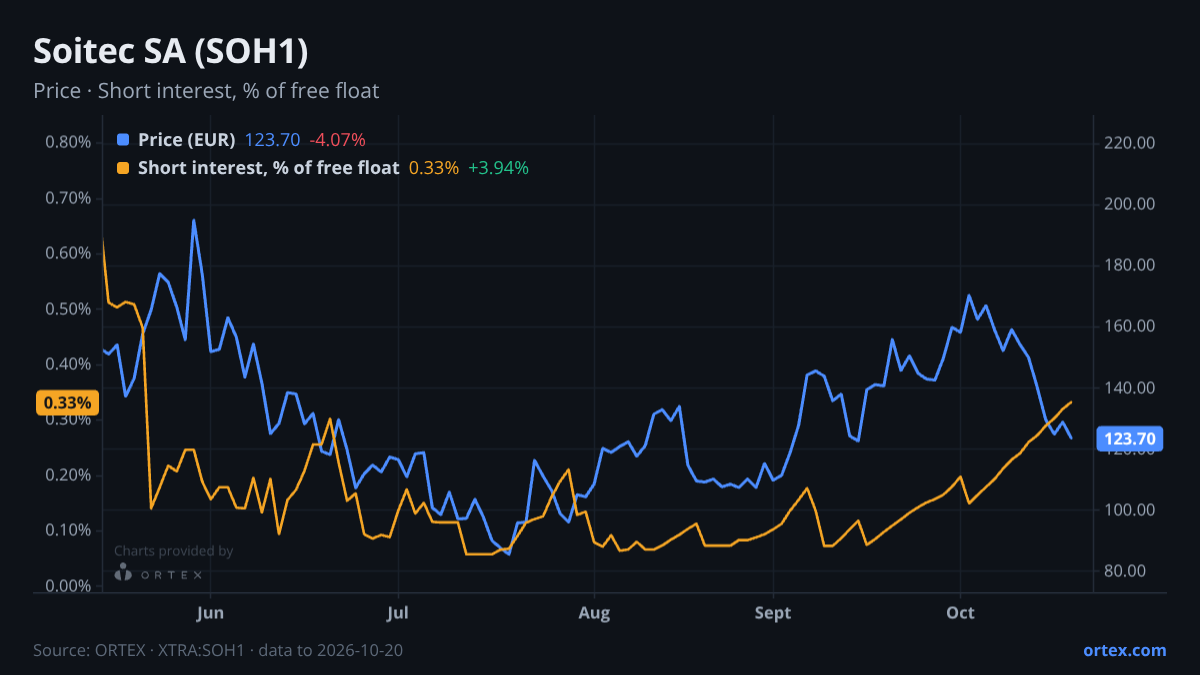Click the orange Short interest legend swatch
This screenshot has width=1200, height=675.
point(123,168)
